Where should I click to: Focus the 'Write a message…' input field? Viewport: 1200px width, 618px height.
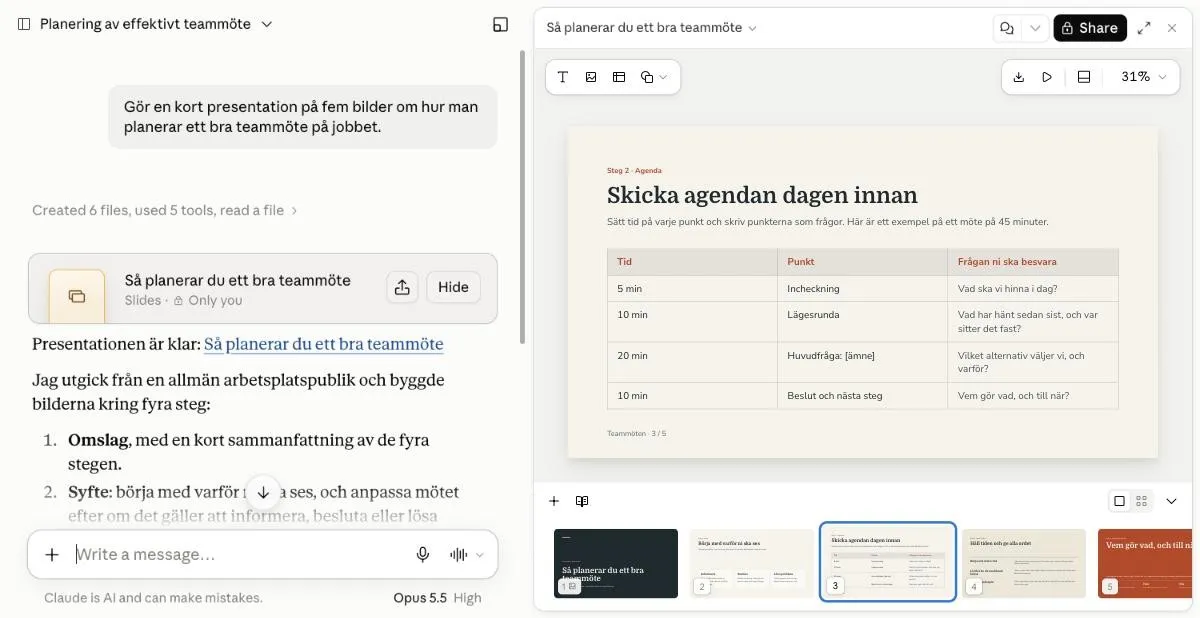click(240, 555)
